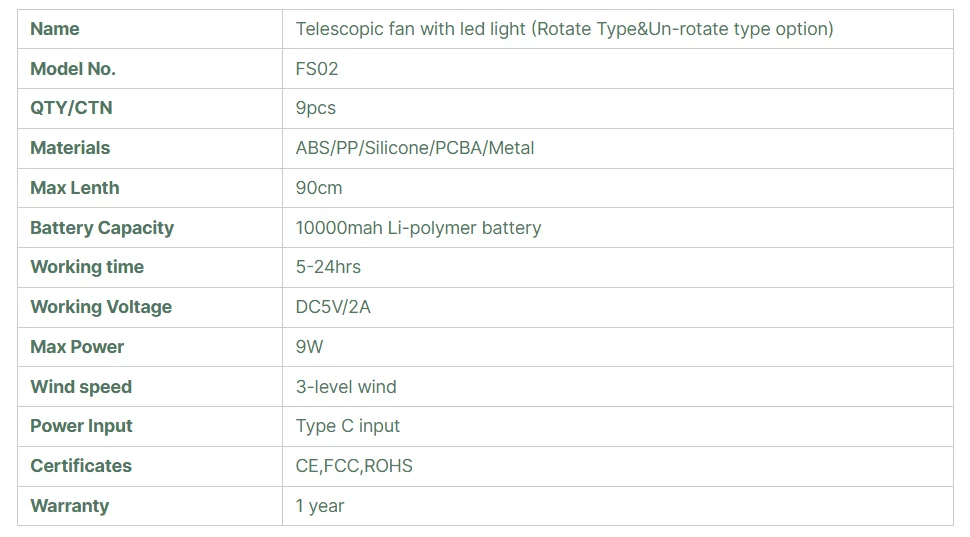Select the 90cm length value
Screen dimensions: 970x537
pos(319,188)
